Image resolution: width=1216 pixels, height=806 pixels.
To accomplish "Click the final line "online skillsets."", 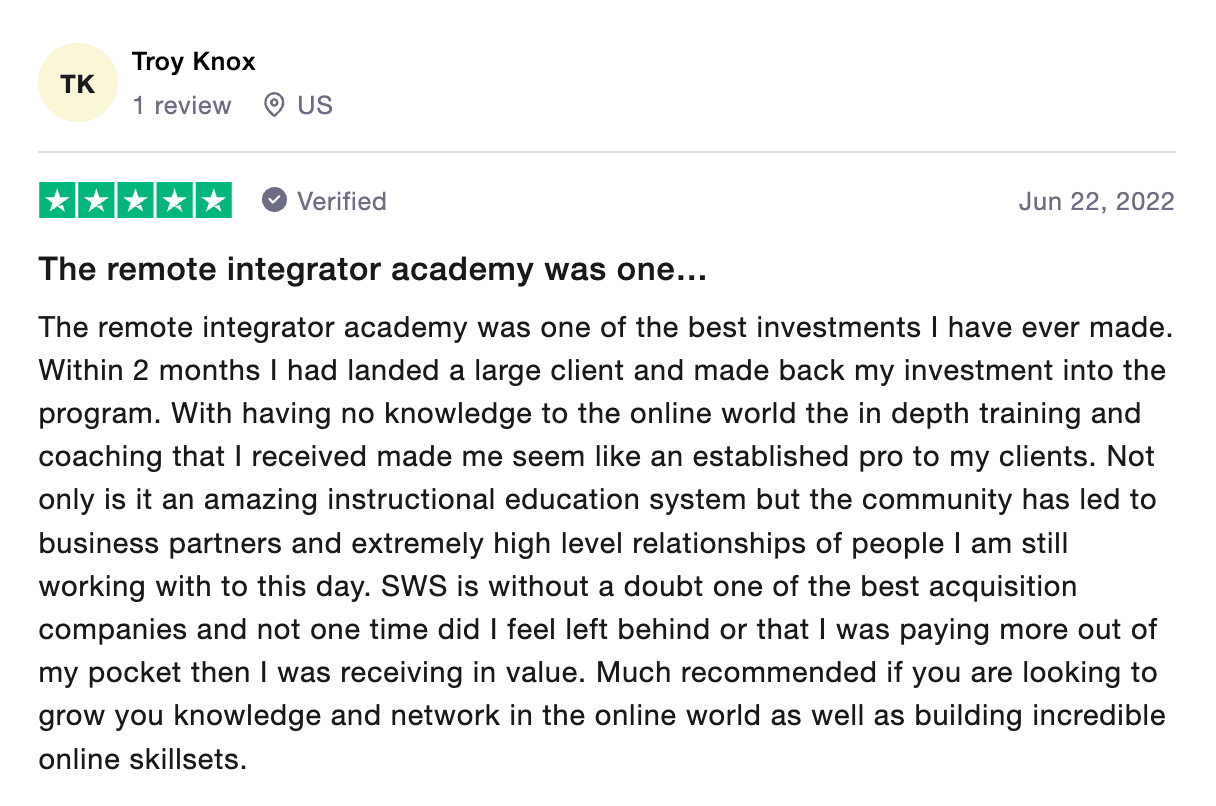I will pos(142,759).
